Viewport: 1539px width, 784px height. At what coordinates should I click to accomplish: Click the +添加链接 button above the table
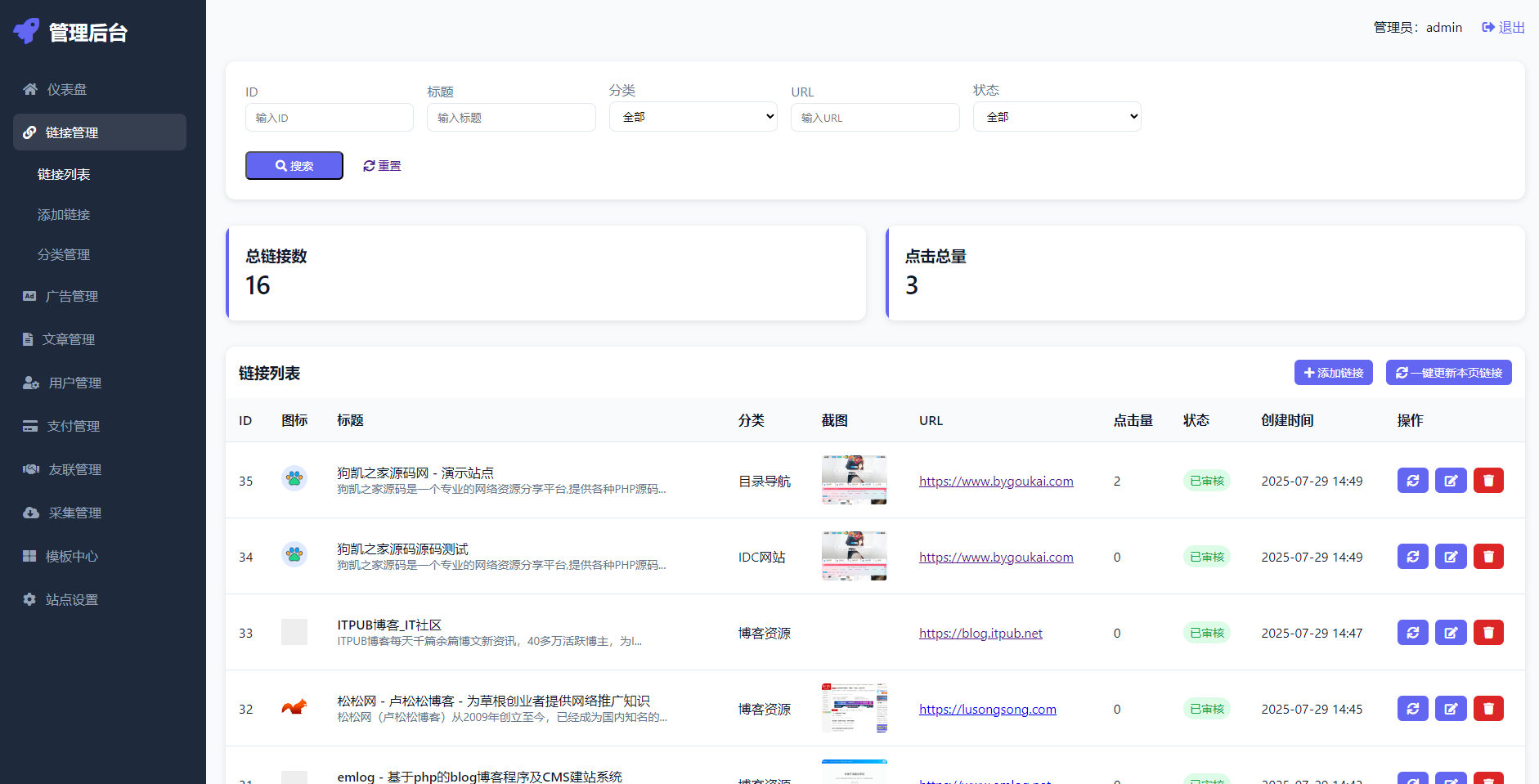[1333, 373]
